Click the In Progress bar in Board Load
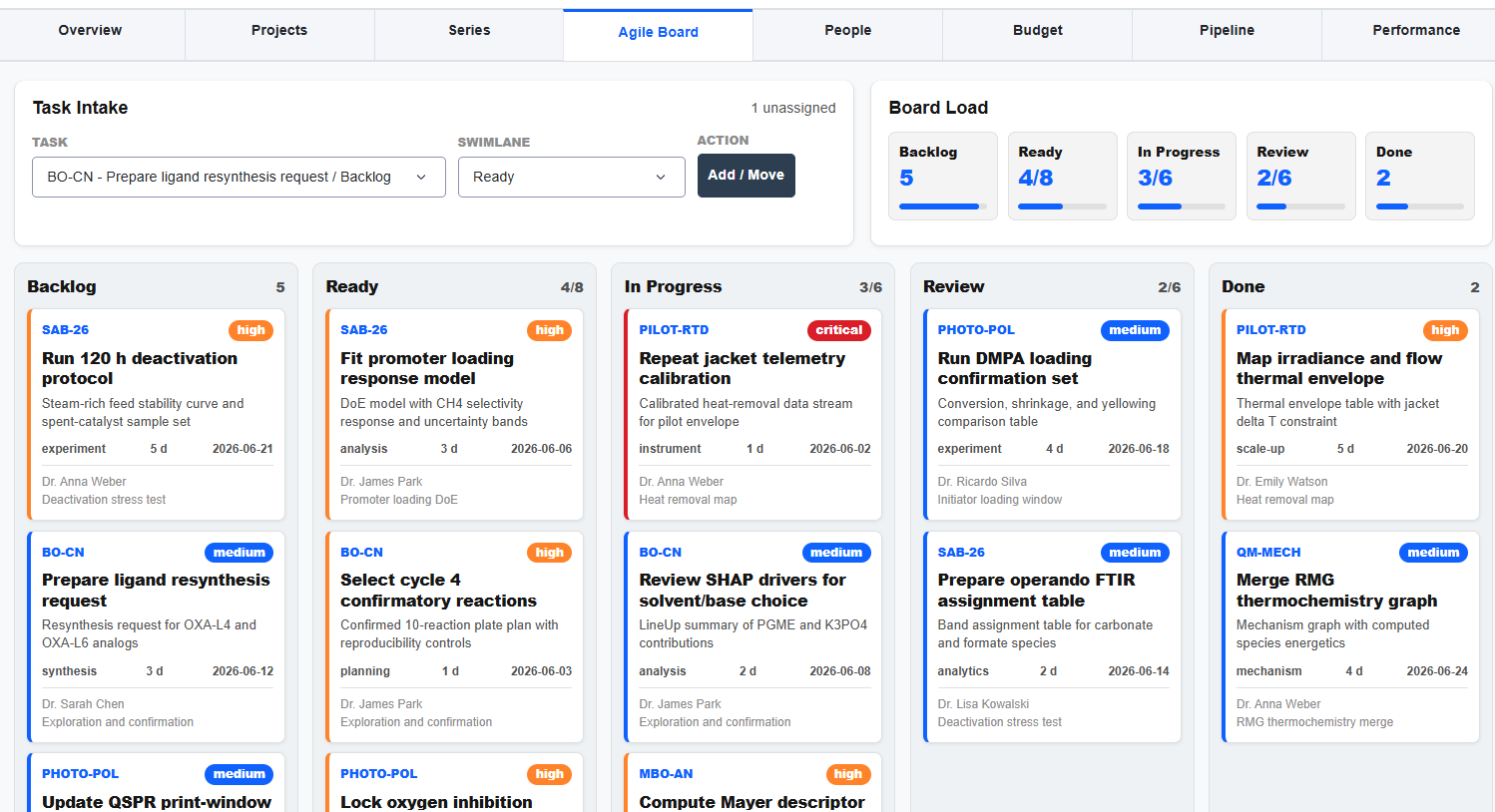The image size is (1495, 812). tap(1182, 206)
